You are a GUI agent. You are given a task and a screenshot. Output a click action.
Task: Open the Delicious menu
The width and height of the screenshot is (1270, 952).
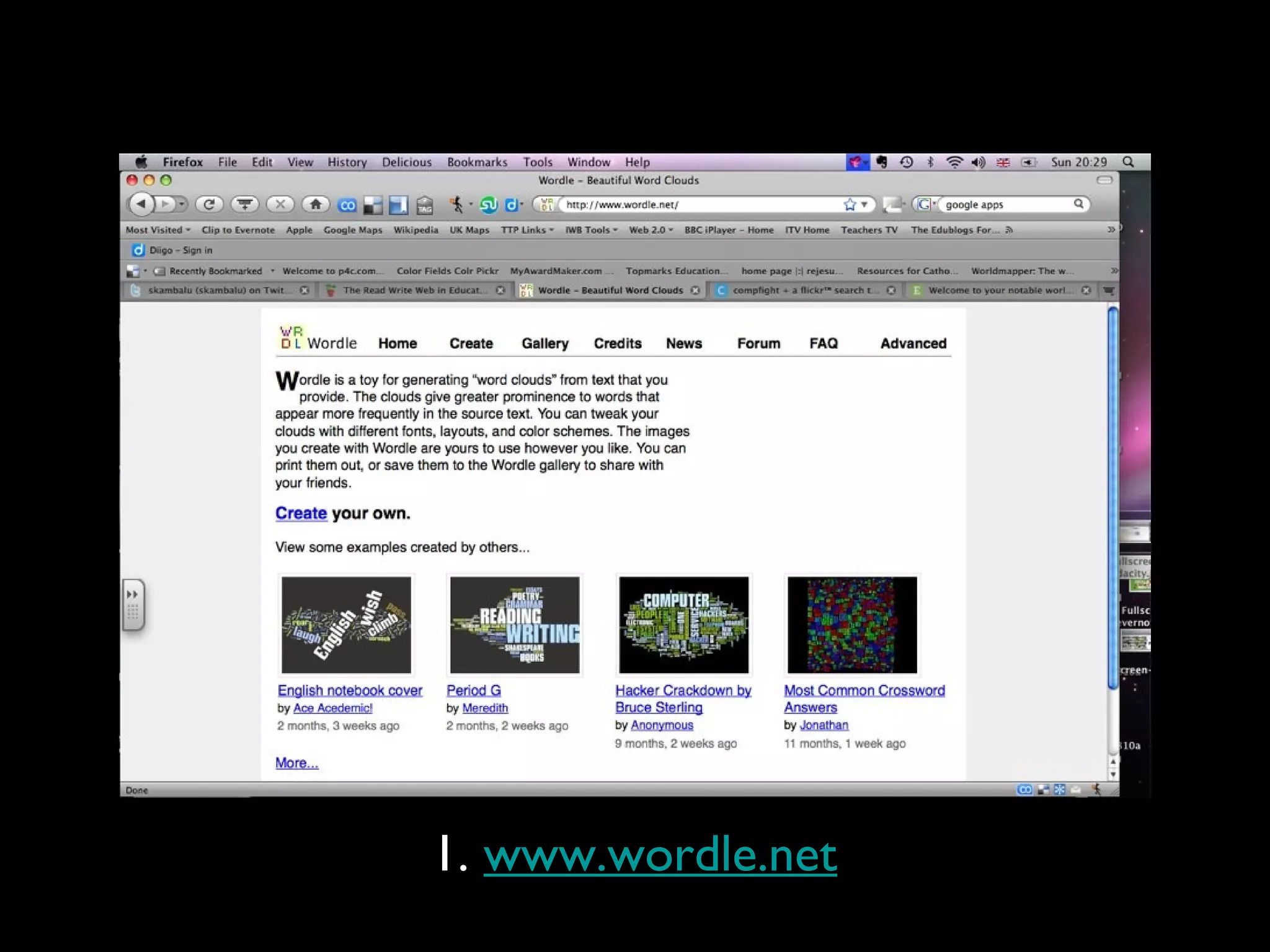tap(407, 162)
